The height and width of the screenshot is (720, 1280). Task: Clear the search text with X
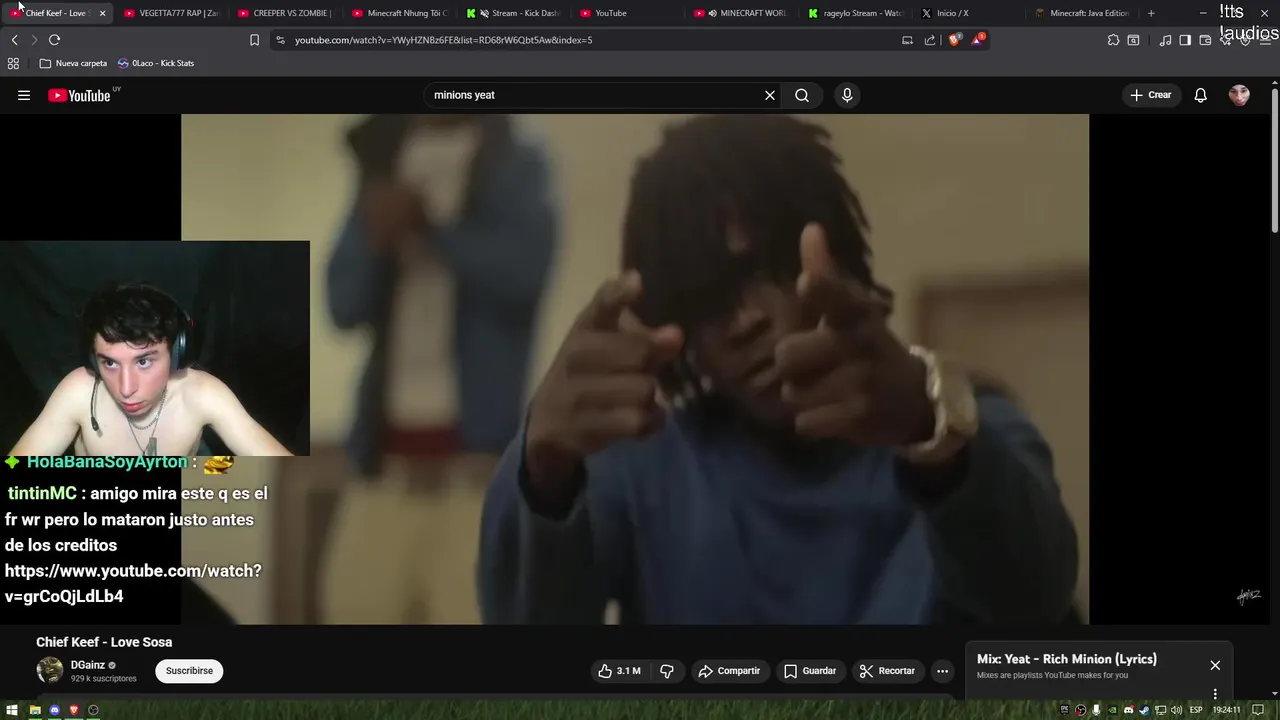coord(770,95)
